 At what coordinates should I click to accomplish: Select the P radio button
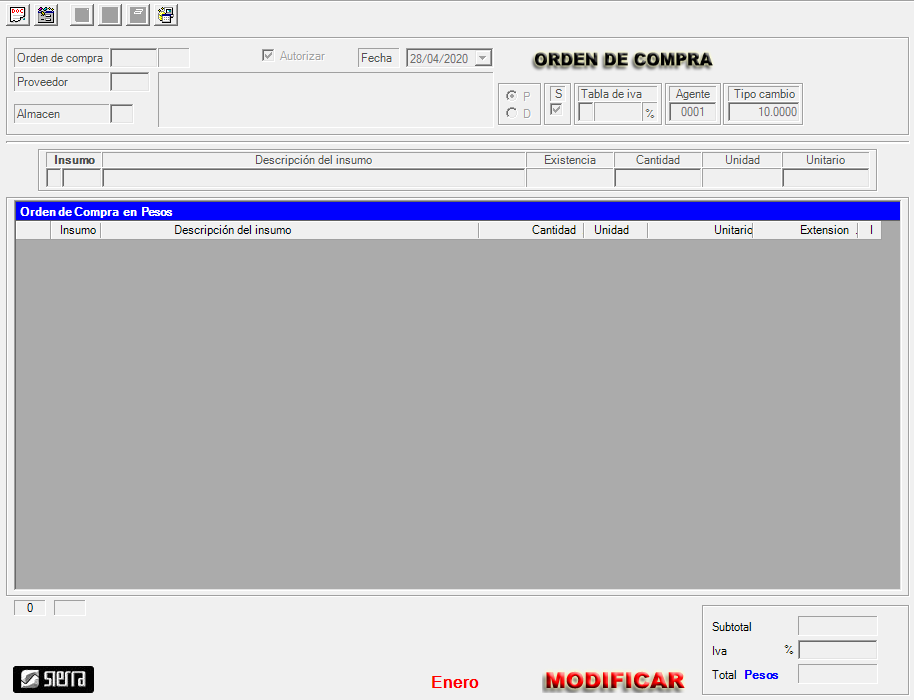512,96
